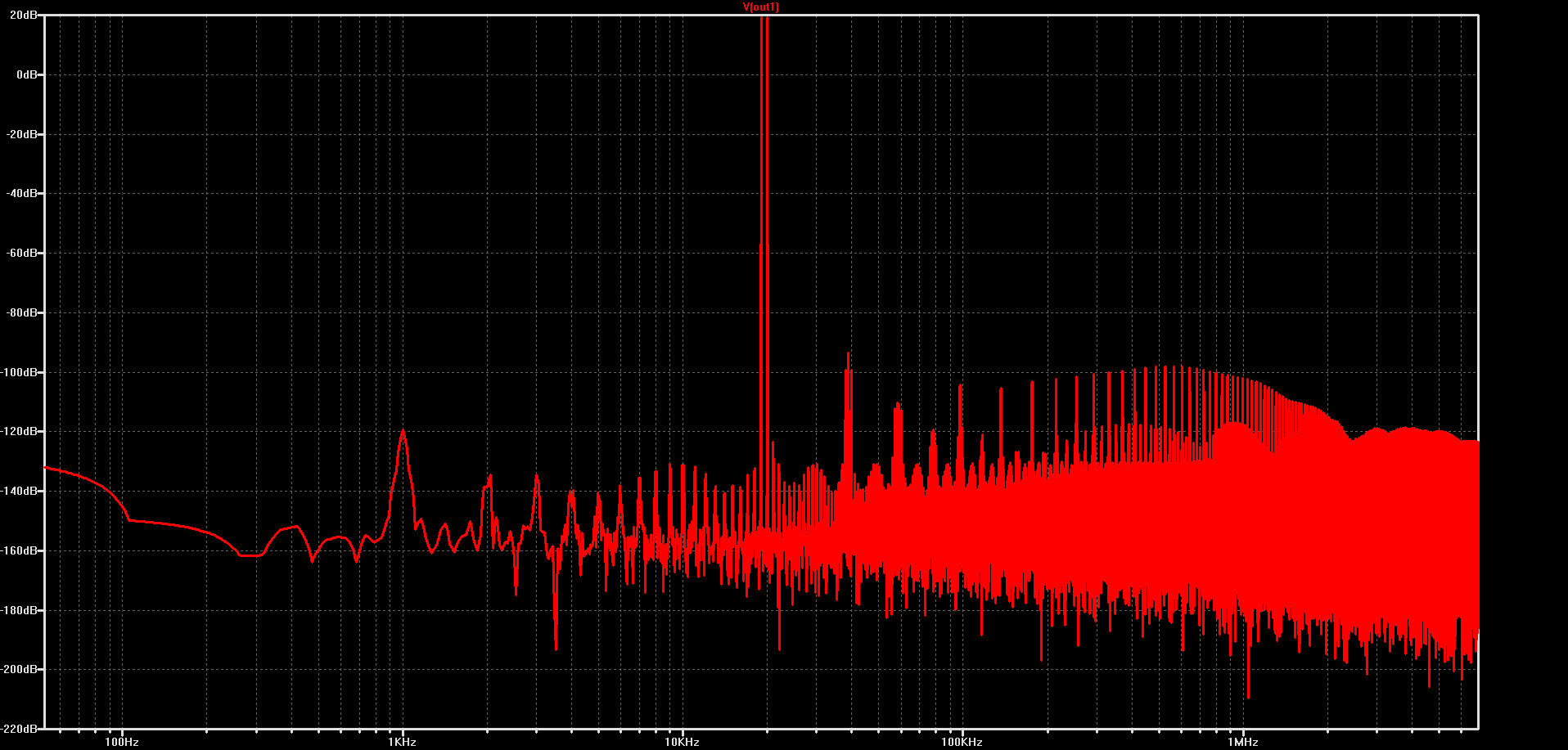Select the 1KHz frequency axis label
This screenshot has width=1568, height=750.
pyautogui.click(x=402, y=742)
